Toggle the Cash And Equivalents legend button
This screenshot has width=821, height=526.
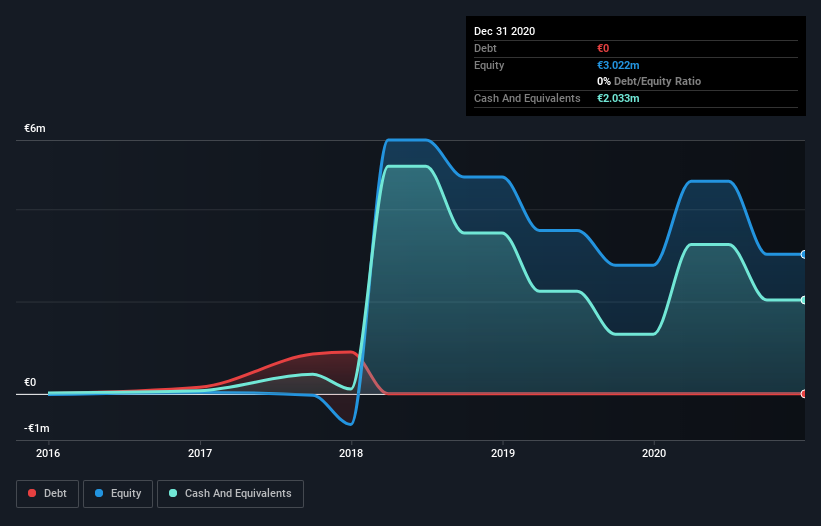[230, 494]
